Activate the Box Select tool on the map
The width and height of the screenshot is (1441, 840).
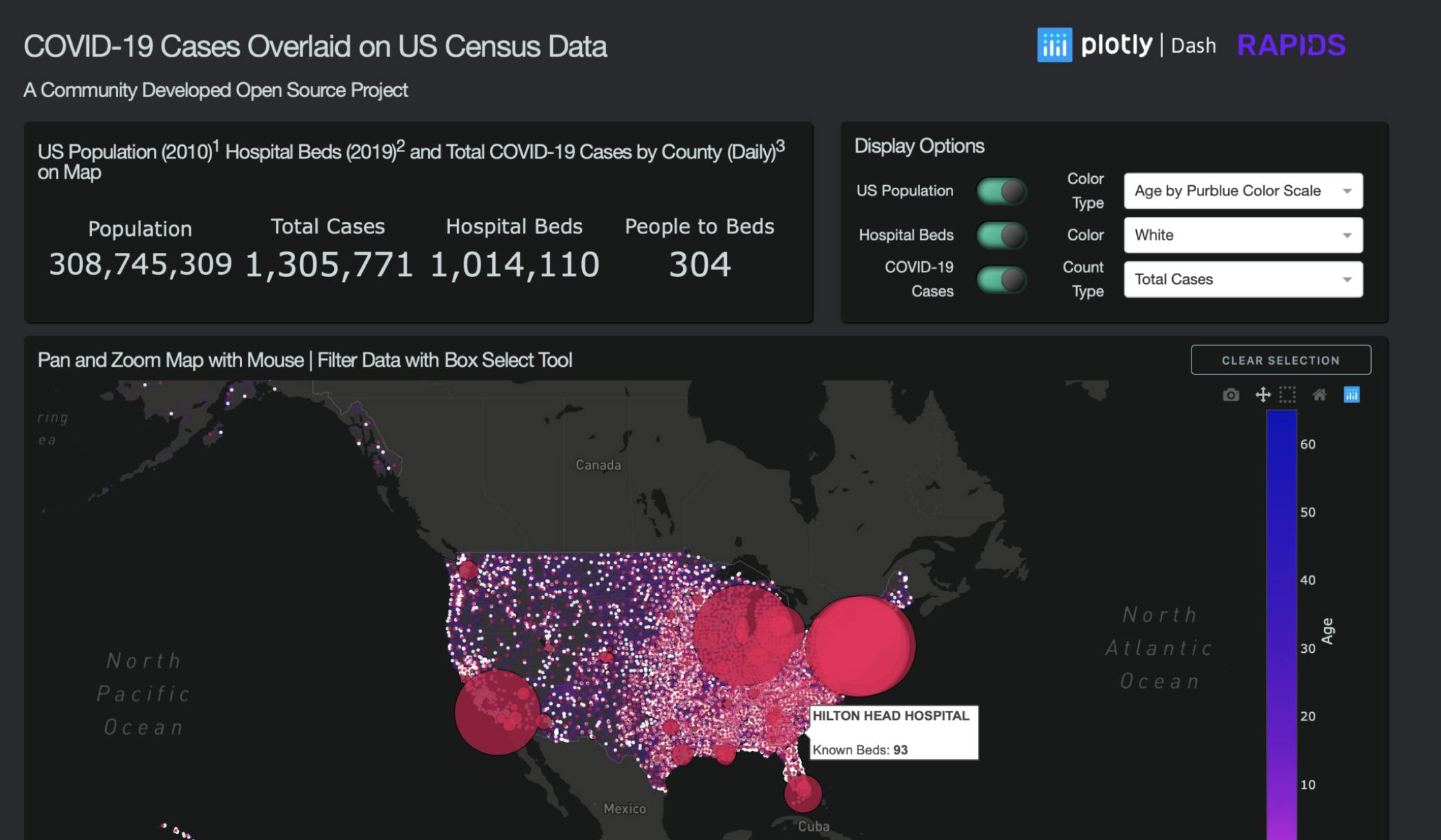1287,394
